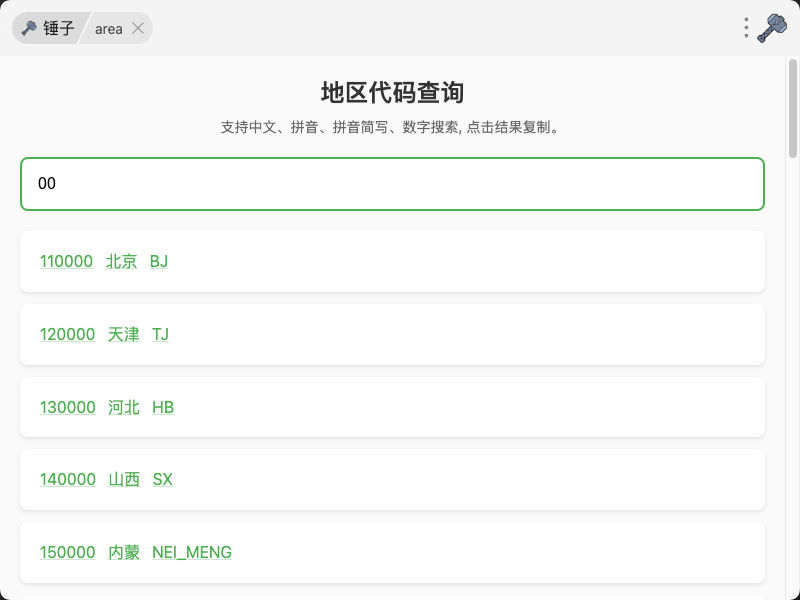Copy the abbreviation HB
This screenshot has height=600, width=800.
click(163, 407)
